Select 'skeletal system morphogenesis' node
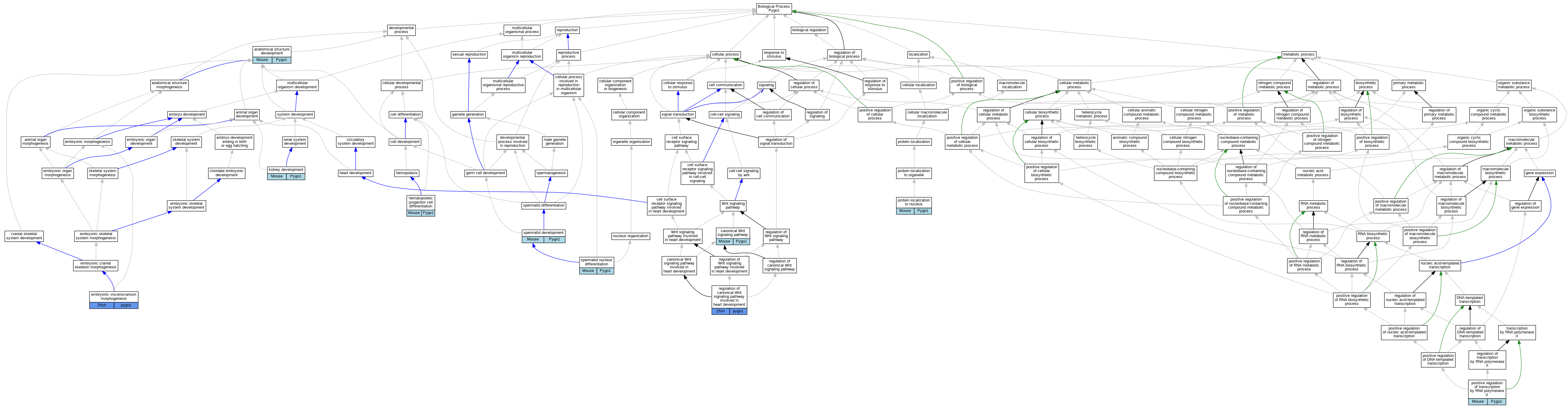This screenshot has width=1568, height=408. tap(102, 173)
